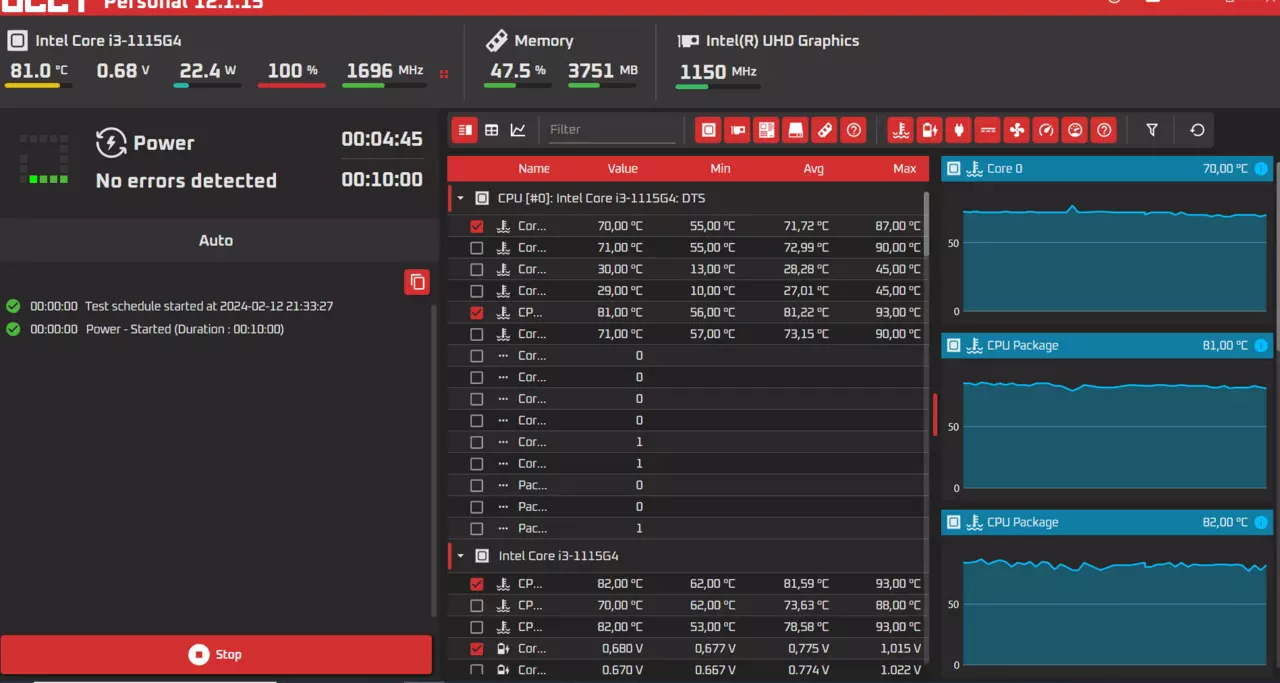Image resolution: width=1280 pixels, height=683 pixels.
Task: Copy the test log with the red copy icon
Action: tap(417, 282)
